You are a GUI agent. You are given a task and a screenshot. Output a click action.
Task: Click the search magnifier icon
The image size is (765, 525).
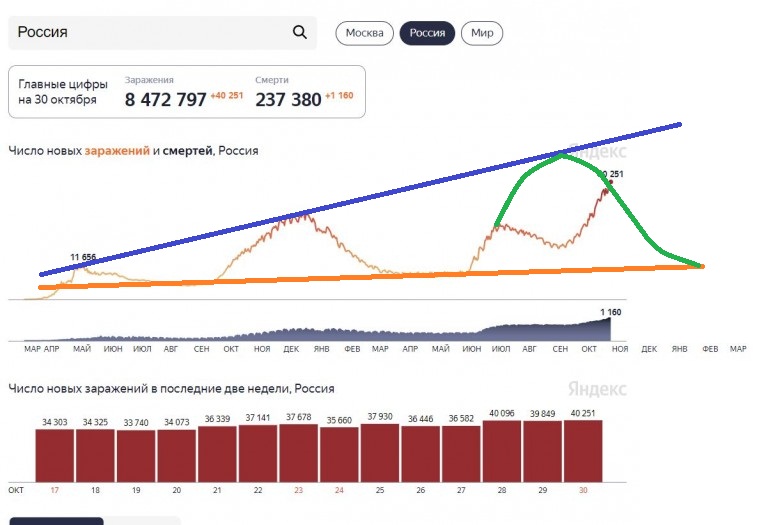300,33
